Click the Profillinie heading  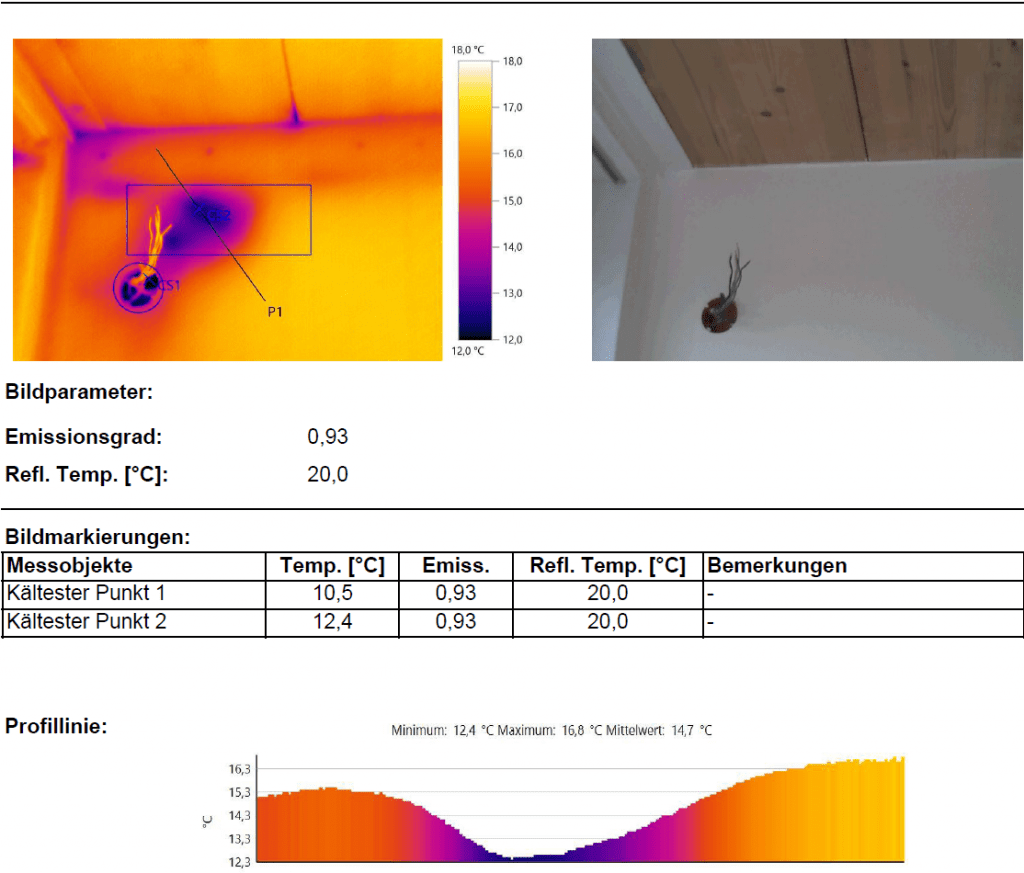pos(57,727)
